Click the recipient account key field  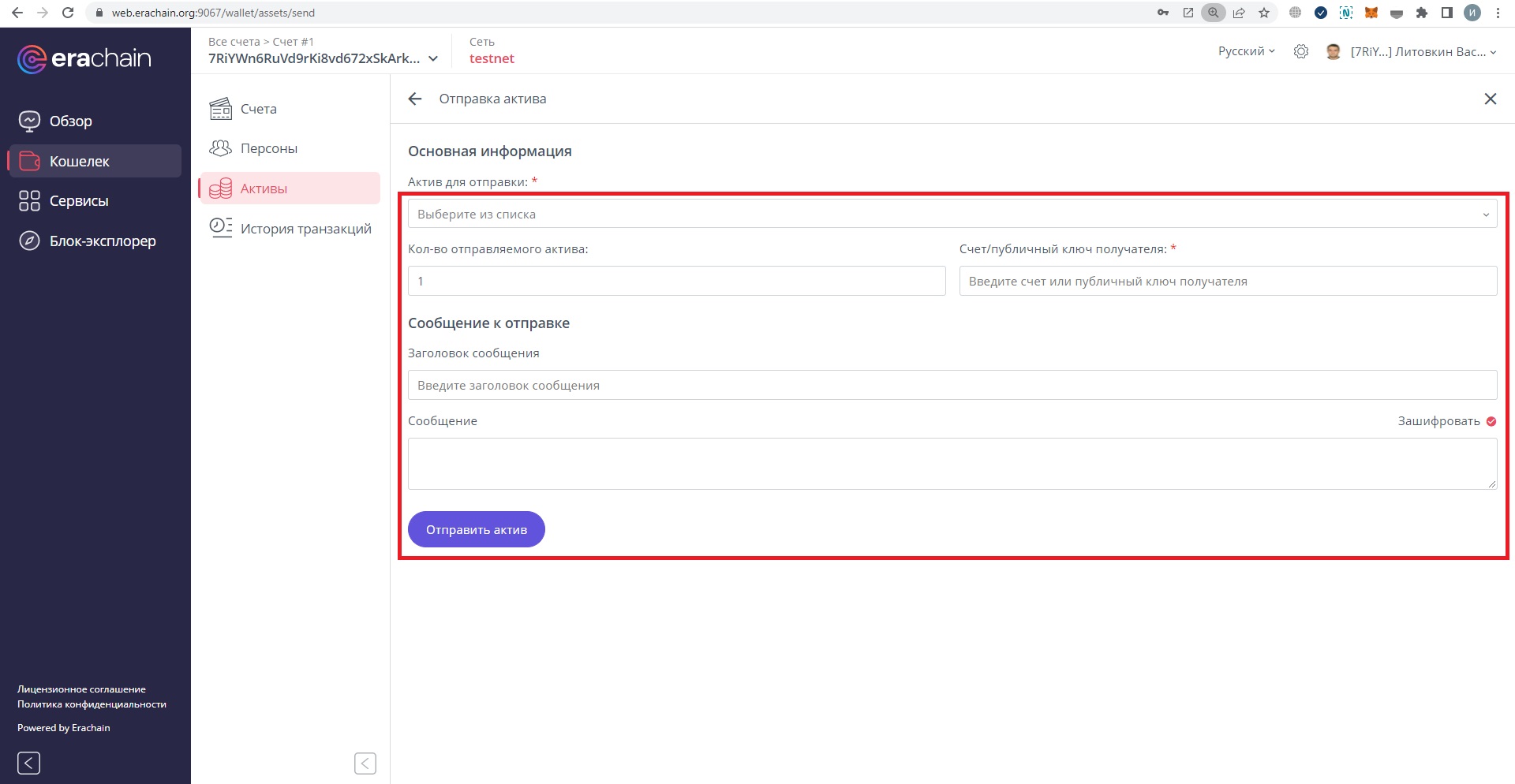tap(1227, 282)
